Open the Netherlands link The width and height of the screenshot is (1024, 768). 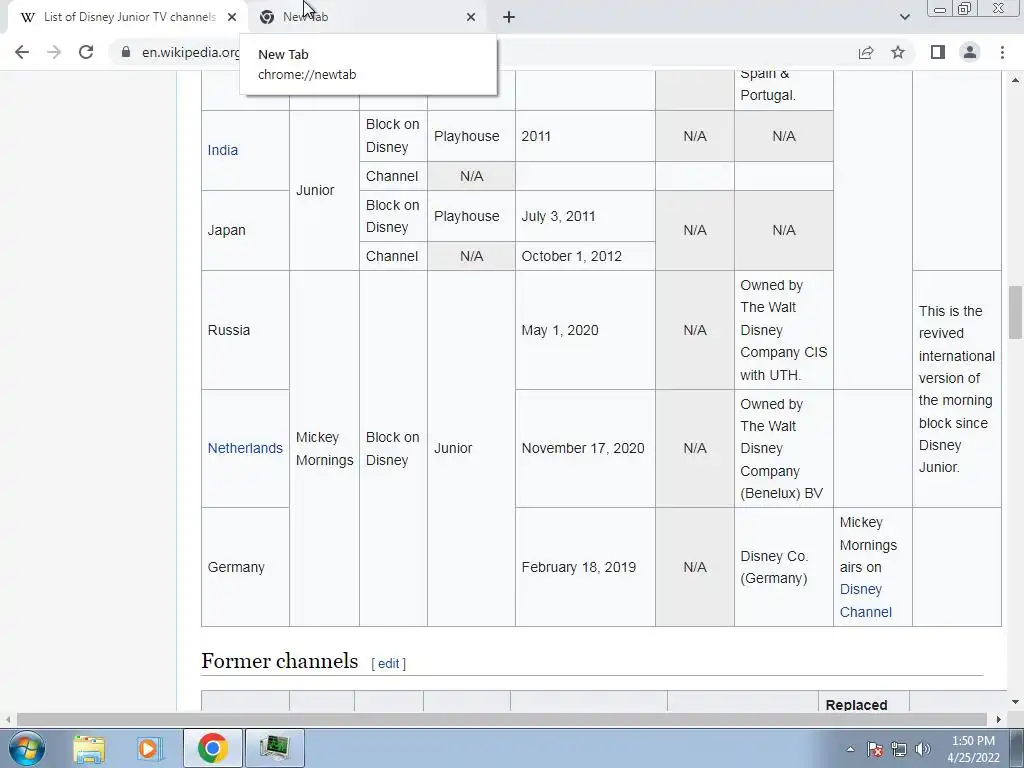[245, 448]
